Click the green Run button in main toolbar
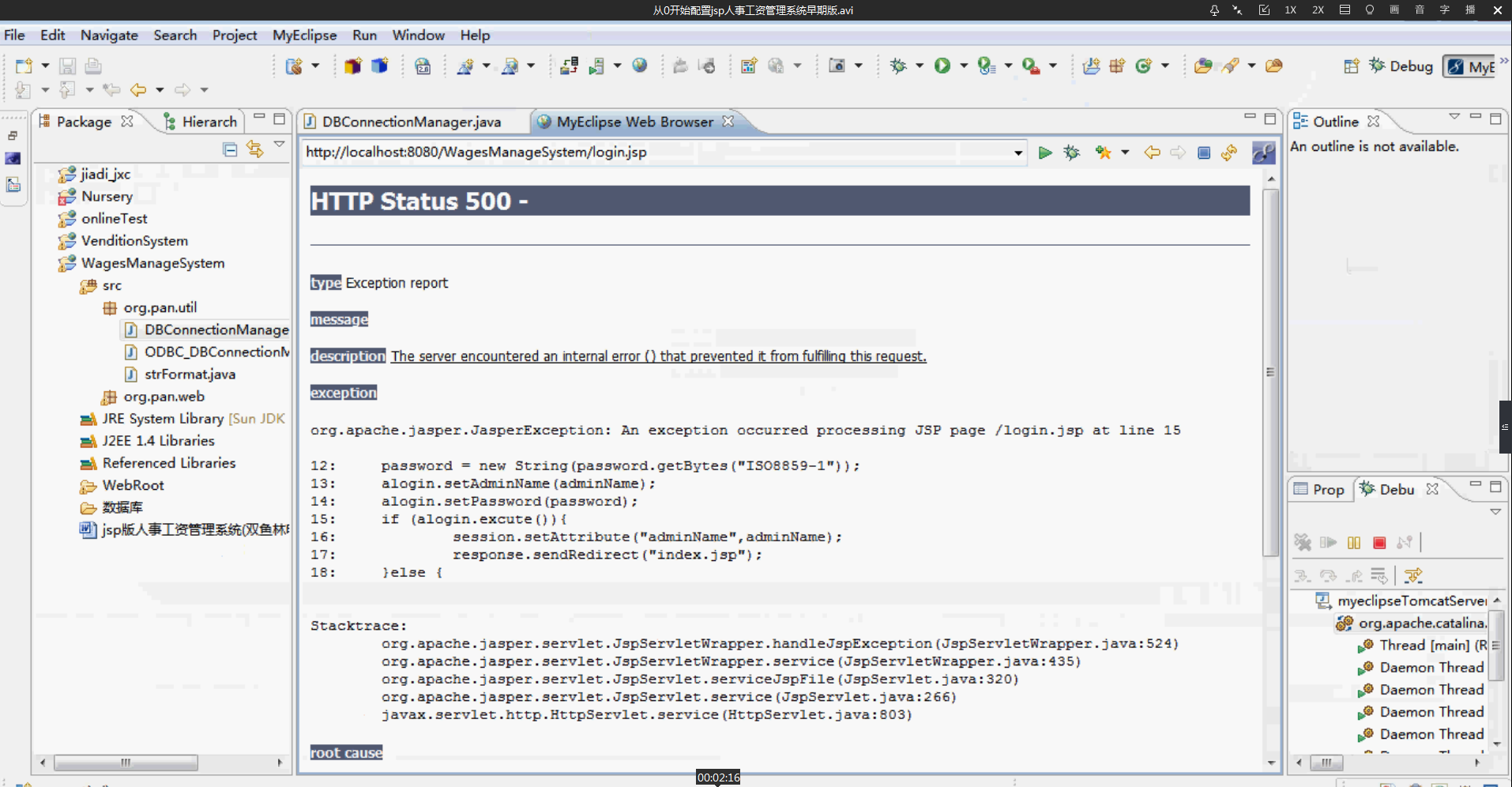 pyautogui.click(x=942, y=66)
